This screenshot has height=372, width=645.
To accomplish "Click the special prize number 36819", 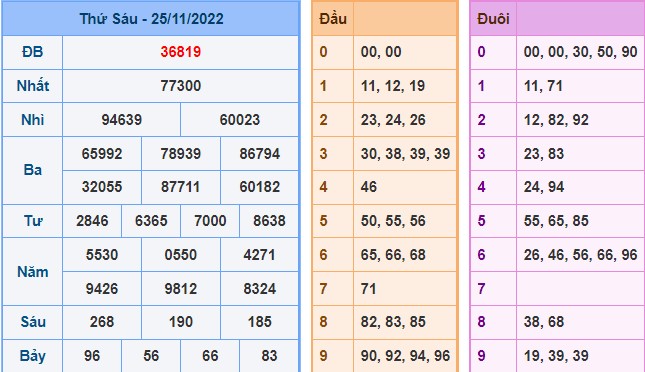I will (181, 52).
